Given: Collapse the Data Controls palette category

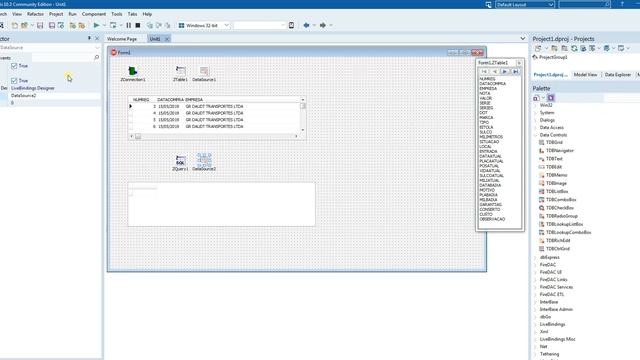Looking at the screenshot, I should pyautogui.click(x=536, y=135).
